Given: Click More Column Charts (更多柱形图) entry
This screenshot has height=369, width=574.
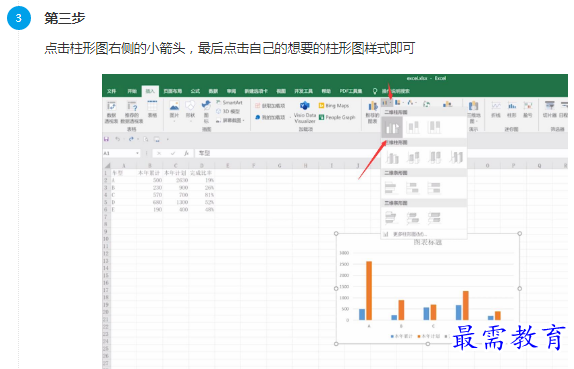Looking at the screenshot, I should pyautogui.click(x=424, y=234).
